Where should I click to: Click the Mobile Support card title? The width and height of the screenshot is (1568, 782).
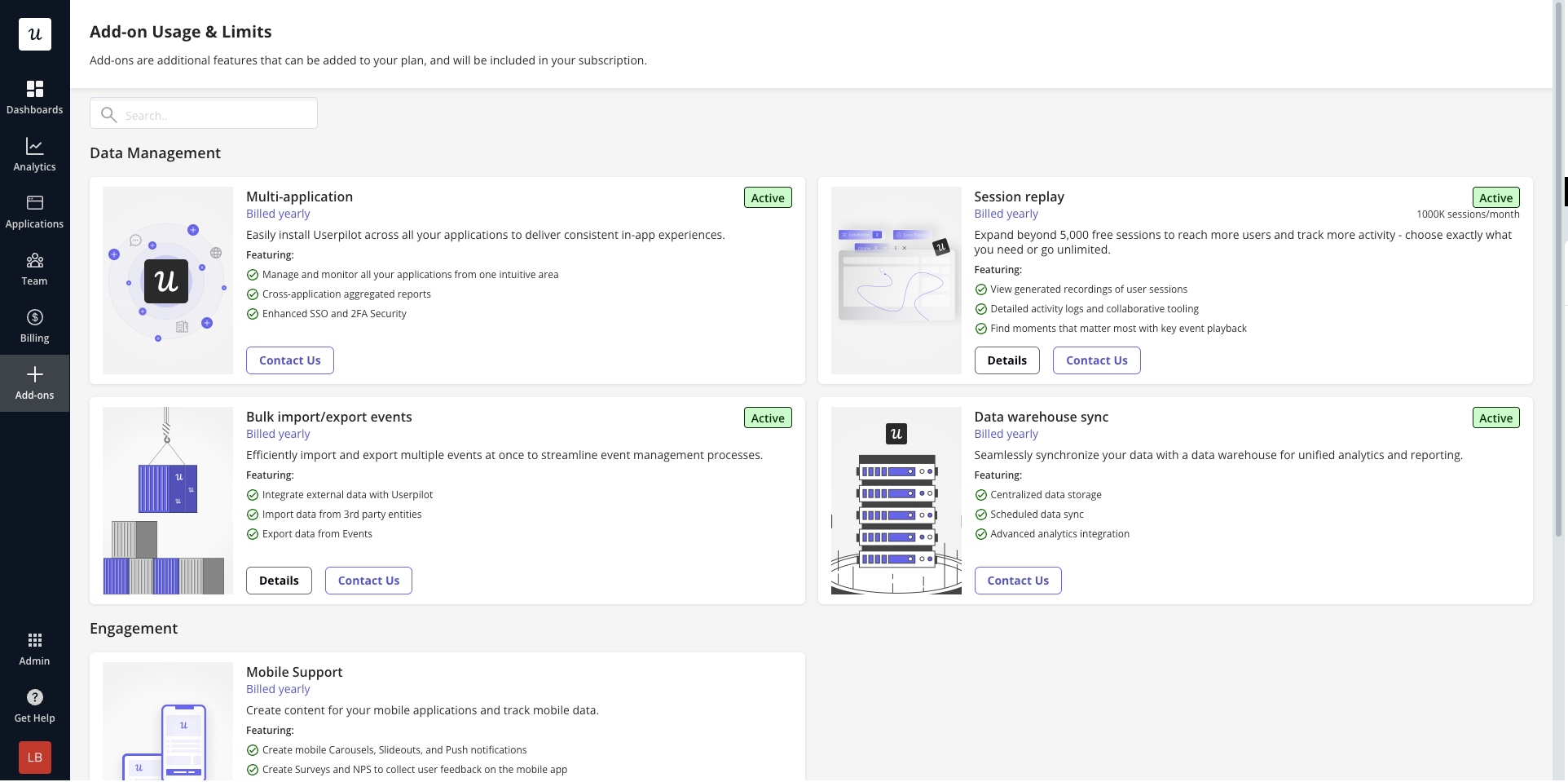[x=294, y=672]
